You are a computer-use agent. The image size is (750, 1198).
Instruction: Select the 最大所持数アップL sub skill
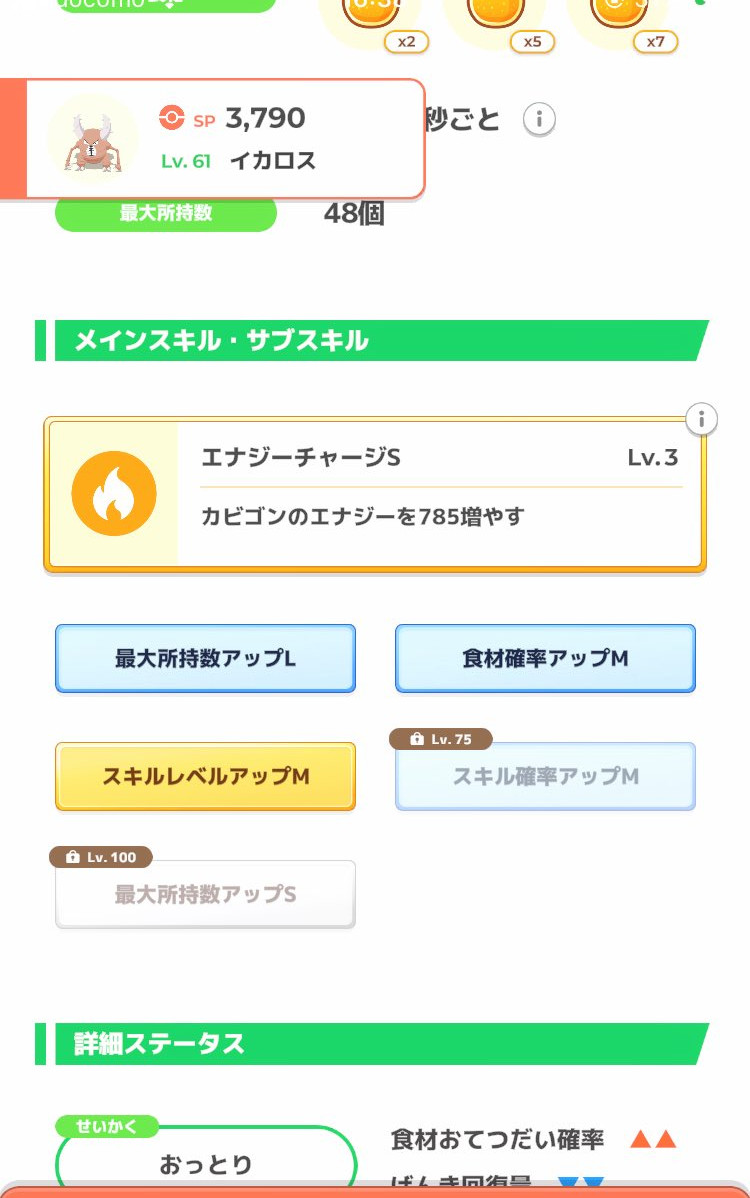(205, 659)
